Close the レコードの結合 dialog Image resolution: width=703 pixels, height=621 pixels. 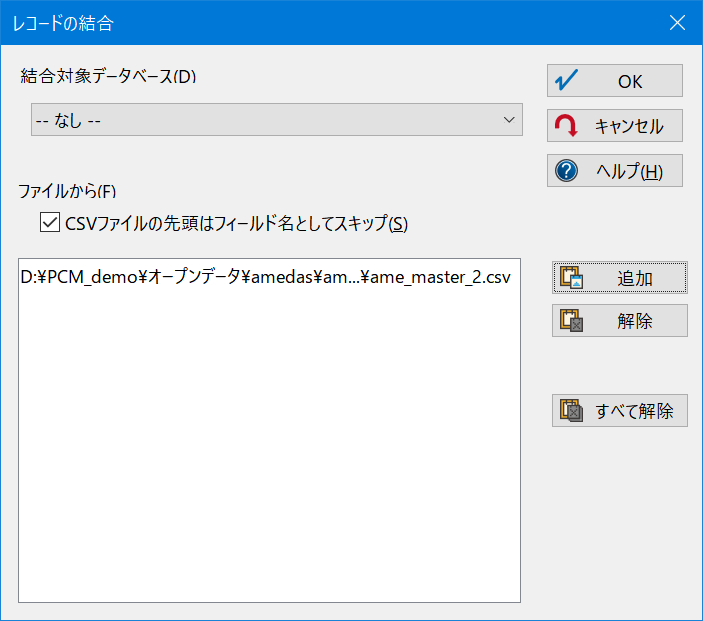pyautogui.click(x=677, y=22)
